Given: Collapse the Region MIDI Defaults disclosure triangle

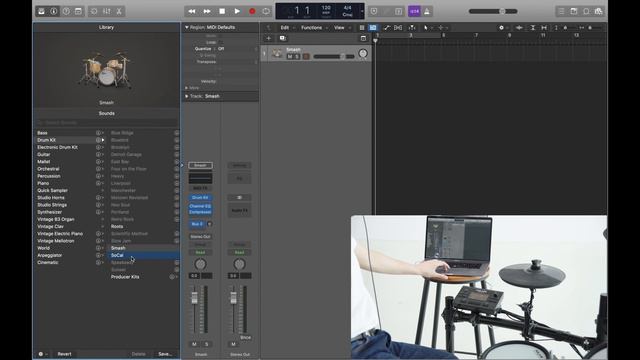Looking at the screenshot, I should 187,27.
